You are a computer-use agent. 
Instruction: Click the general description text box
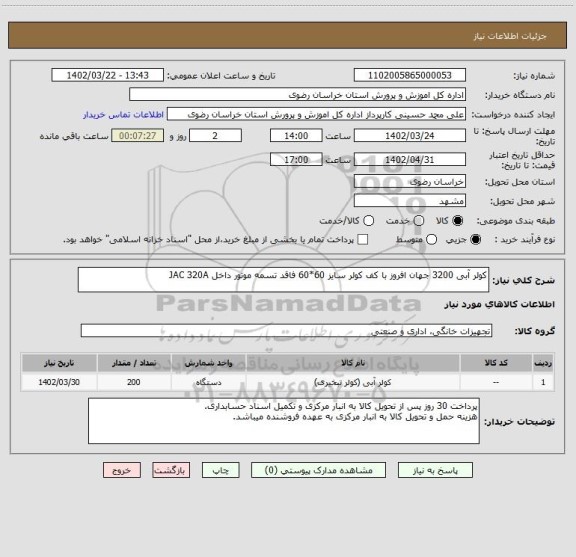point(283,280)
